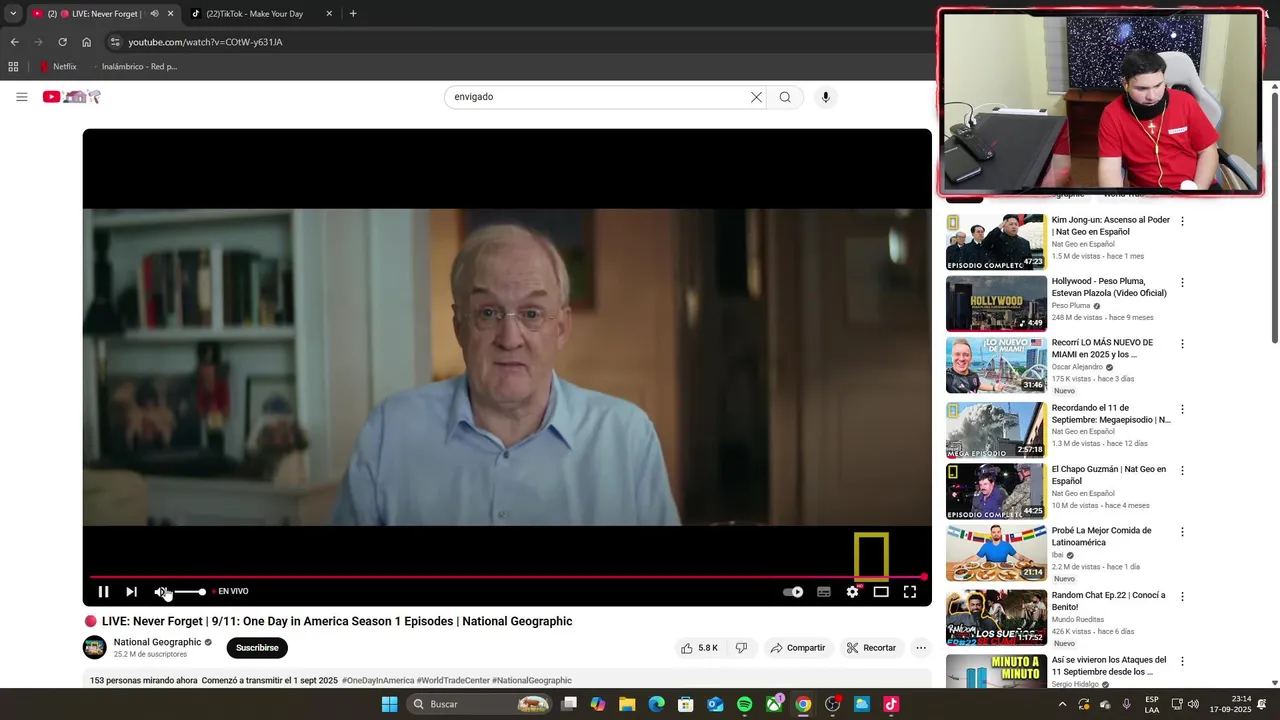Open the YouTube hamburger guide menu
1280x720 pixels.
21,97
